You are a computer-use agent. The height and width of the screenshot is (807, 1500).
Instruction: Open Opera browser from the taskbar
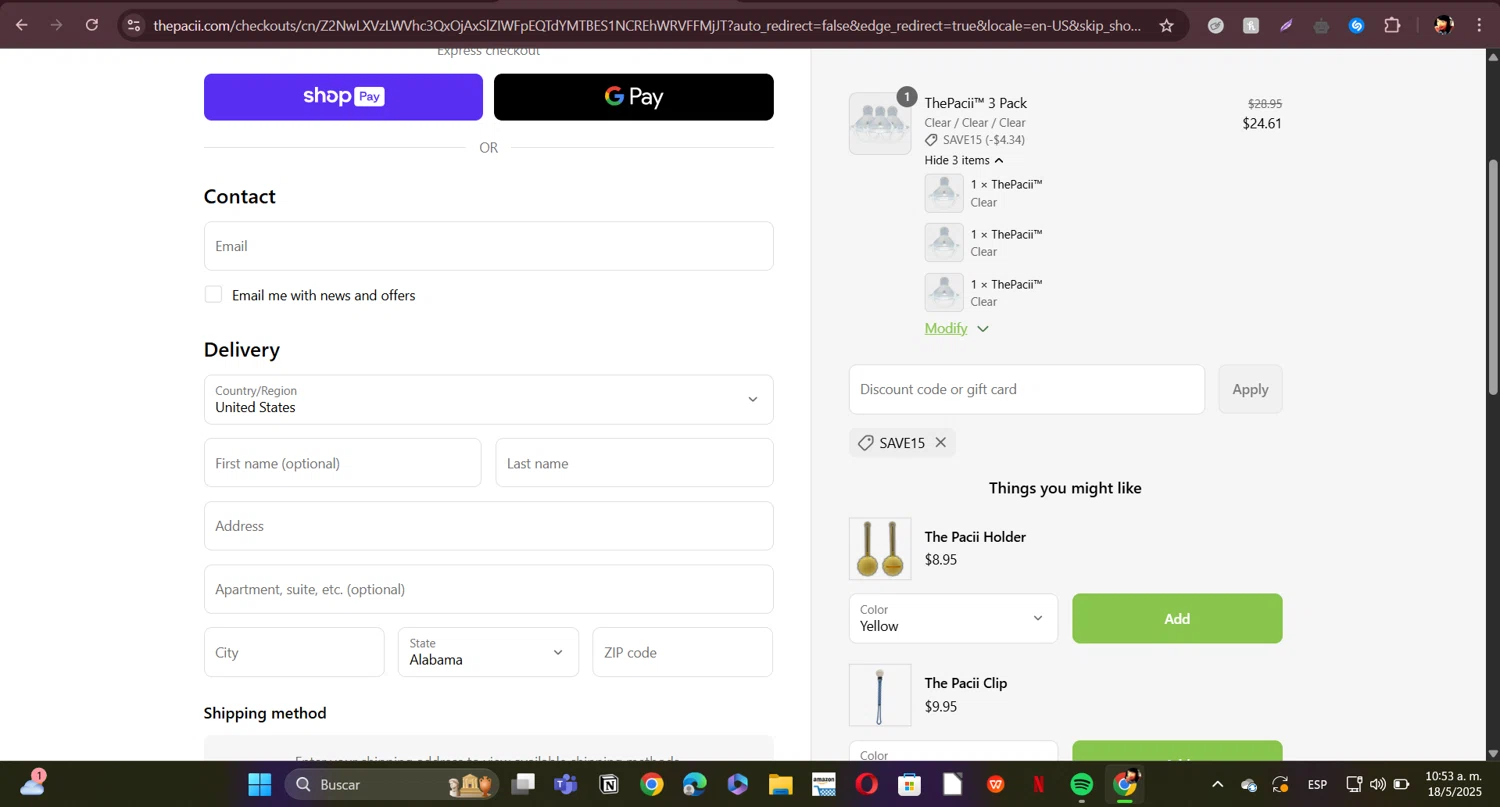pyautogui.click(x=866, y=785)
